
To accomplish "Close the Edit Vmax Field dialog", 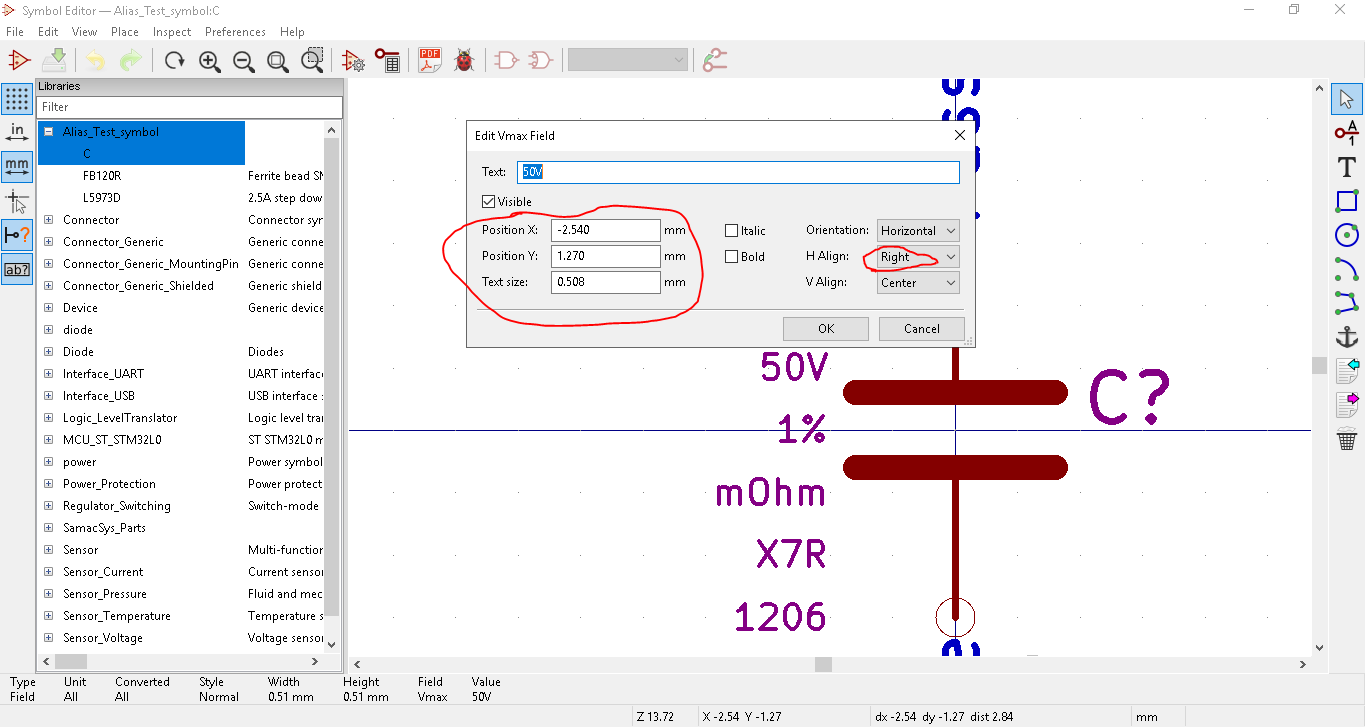I will tap(959, 135).
